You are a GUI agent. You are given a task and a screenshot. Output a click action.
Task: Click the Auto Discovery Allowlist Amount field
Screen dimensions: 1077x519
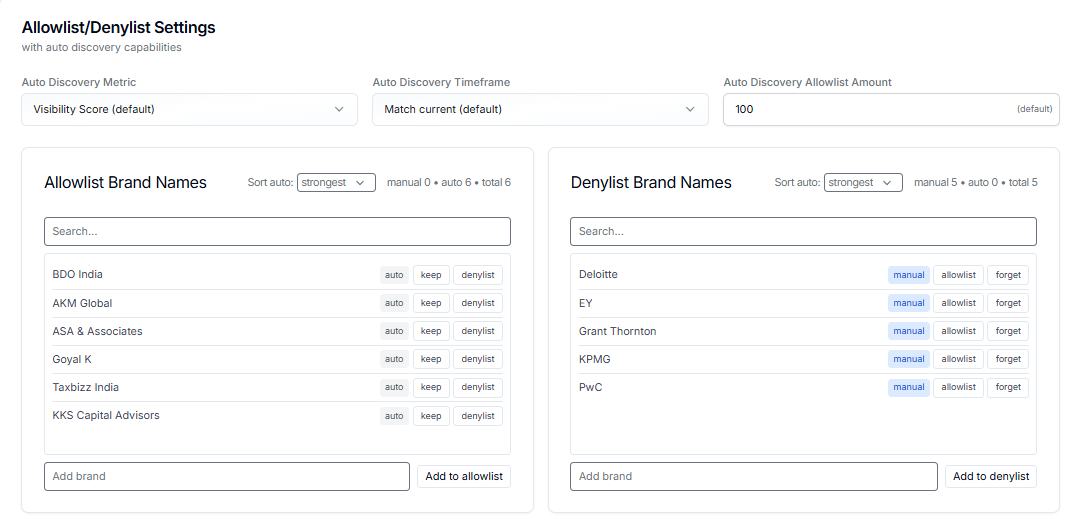tap(892, 109)
